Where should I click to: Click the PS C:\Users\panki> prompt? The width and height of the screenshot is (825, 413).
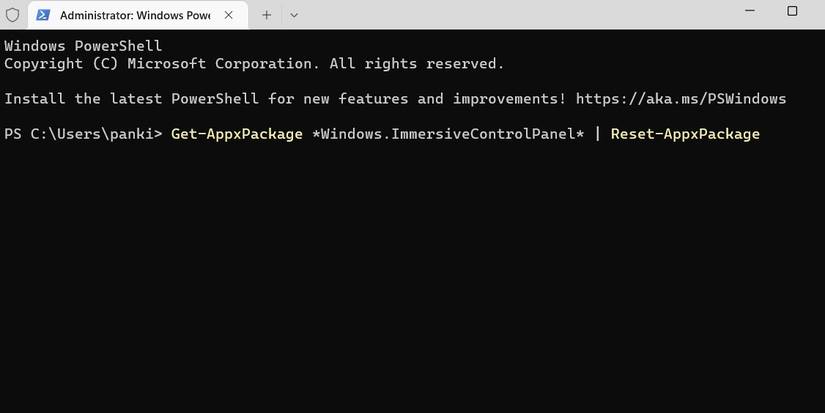[x=83, y=134]
